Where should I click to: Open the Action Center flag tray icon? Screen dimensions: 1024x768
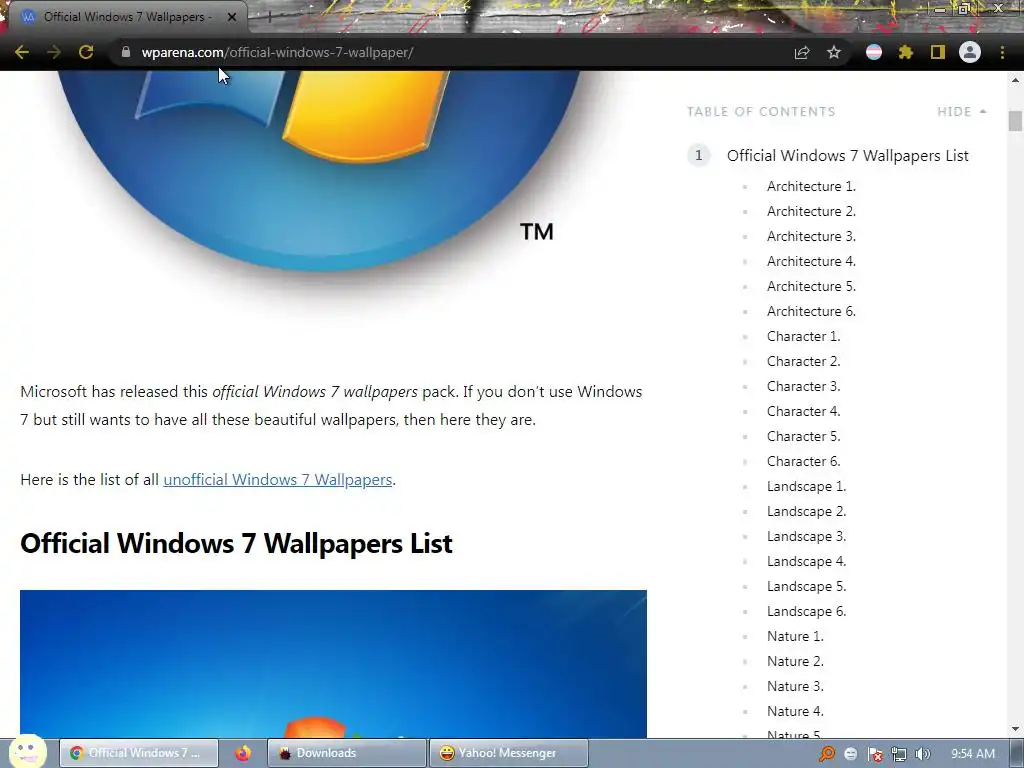(x=875, y=754)
